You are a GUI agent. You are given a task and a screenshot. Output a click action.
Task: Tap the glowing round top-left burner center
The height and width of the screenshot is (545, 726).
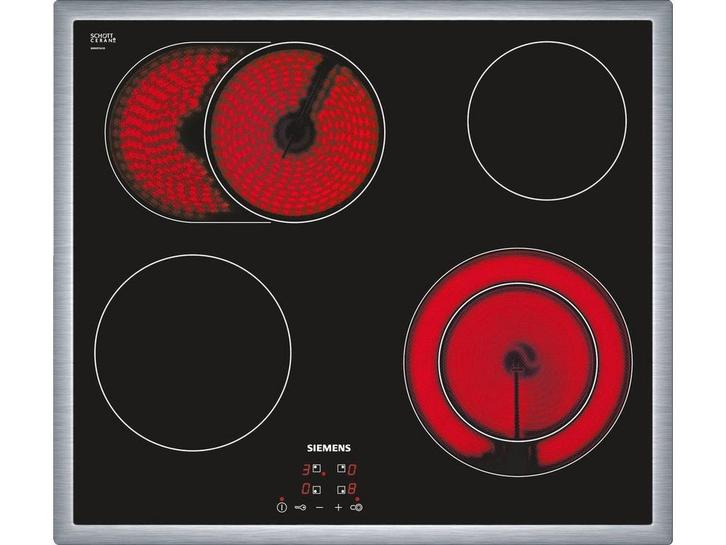click(x=294, y=130)
